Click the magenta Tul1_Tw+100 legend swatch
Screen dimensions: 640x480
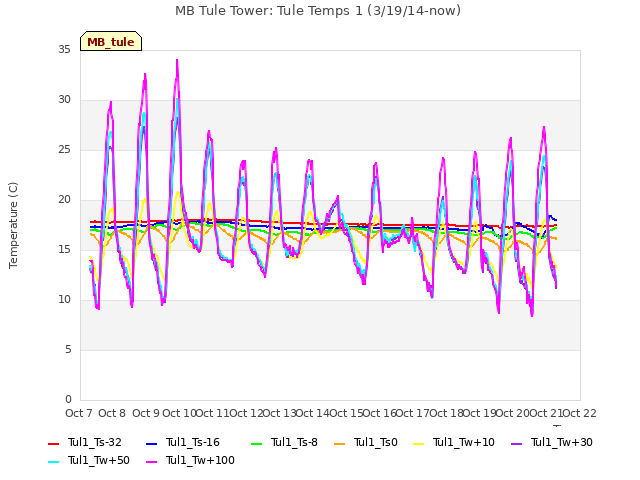pos(151,462)
